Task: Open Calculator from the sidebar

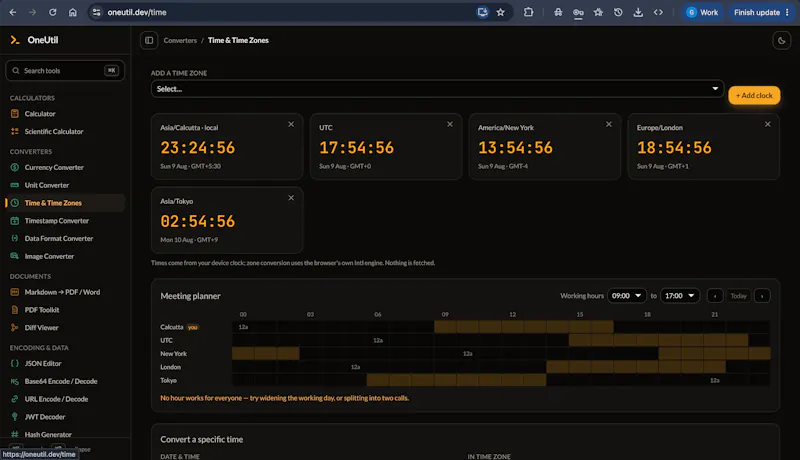Action: (x=40, y=114)
